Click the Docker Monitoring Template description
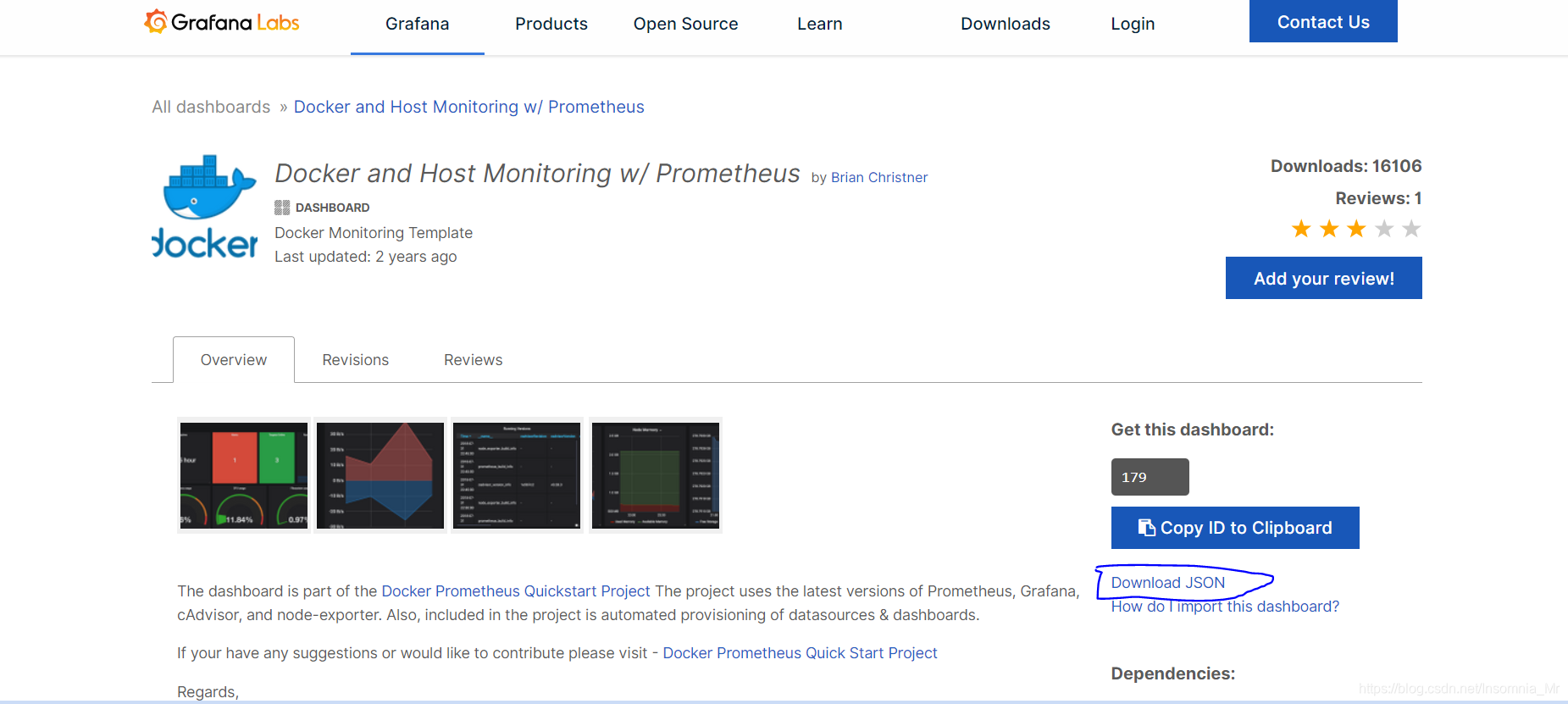Viewport: 1568px width, 704px height. pos(374,233)
